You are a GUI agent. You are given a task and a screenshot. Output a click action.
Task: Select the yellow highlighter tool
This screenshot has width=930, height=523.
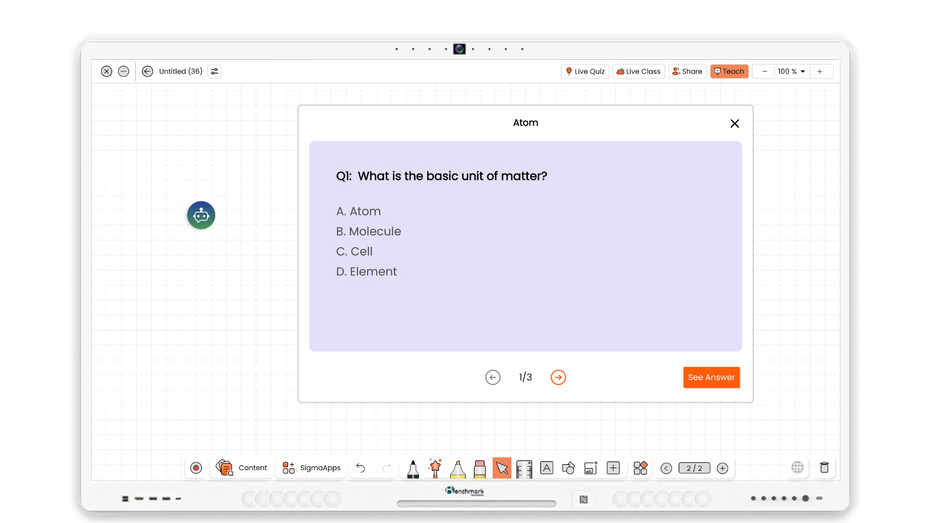[x=457, y=468]
